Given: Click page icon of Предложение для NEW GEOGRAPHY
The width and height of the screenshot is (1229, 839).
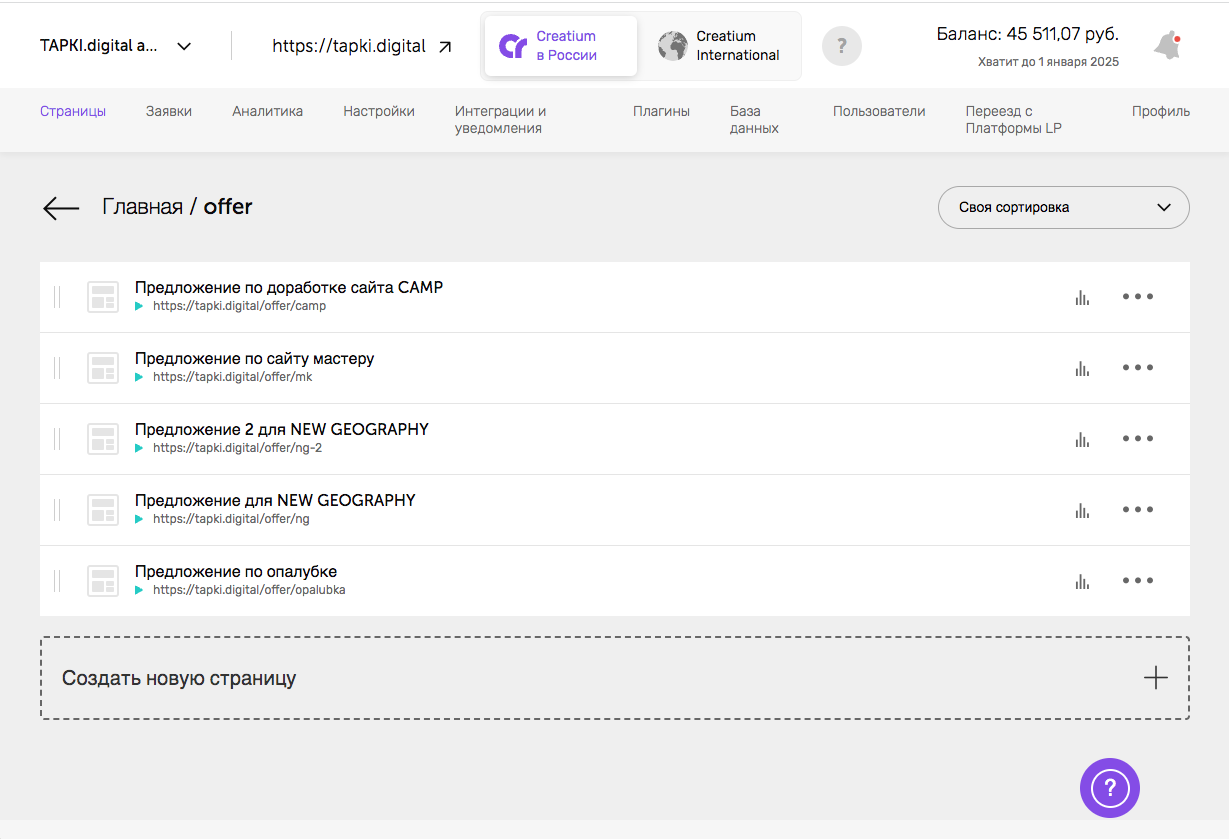Looking at the screenshot, I should pos(103,510).
